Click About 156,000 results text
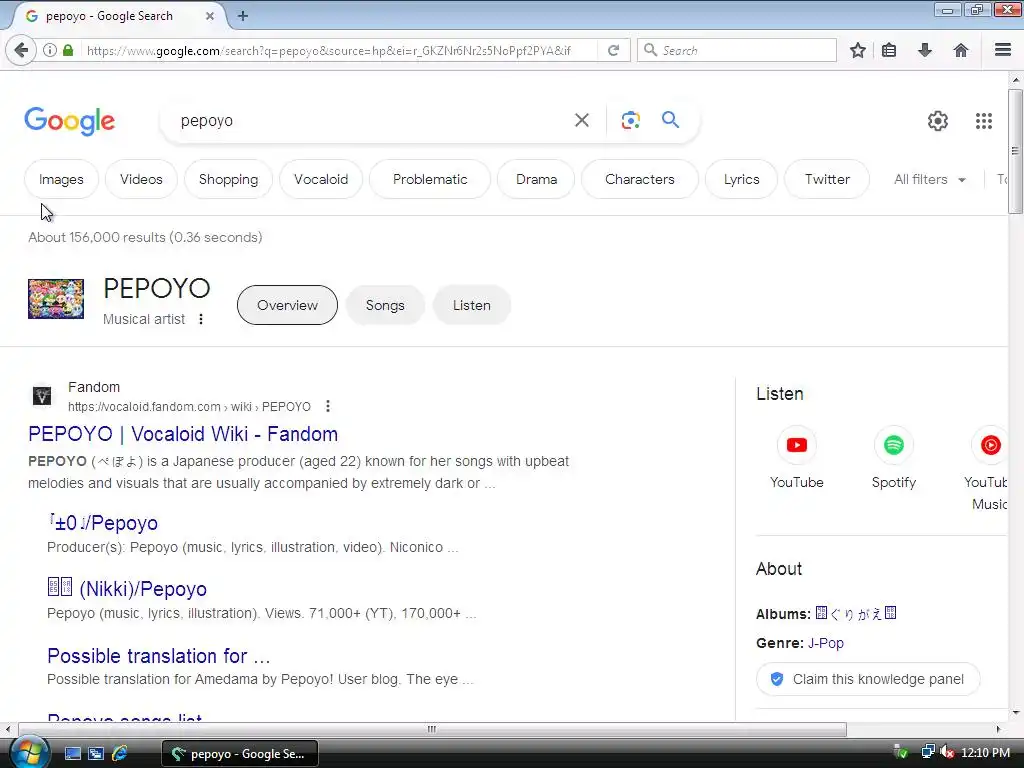 [x=145, y=237]
